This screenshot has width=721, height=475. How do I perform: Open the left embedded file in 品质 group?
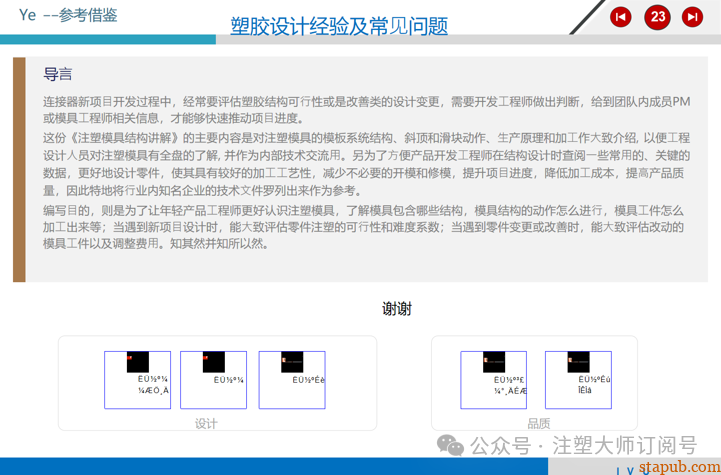coord(493,379)
